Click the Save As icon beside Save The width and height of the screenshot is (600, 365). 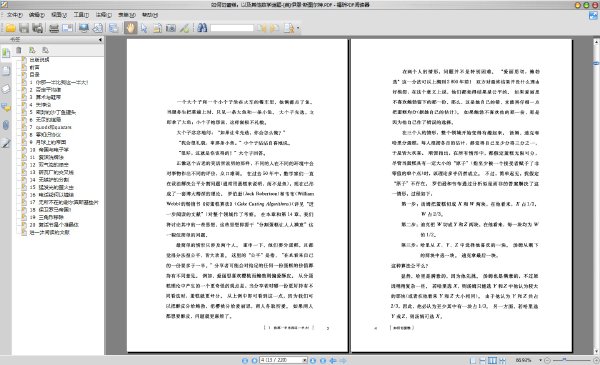38,28
